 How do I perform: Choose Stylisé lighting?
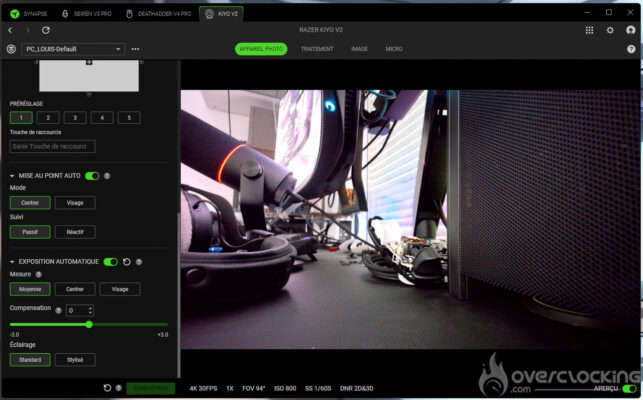pos(75,360)
